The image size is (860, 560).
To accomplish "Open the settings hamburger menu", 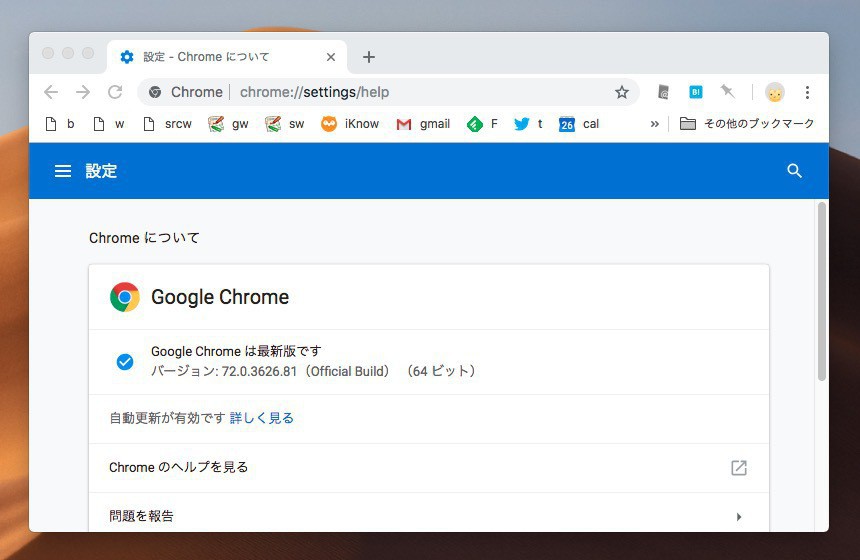I will [63, 171].
